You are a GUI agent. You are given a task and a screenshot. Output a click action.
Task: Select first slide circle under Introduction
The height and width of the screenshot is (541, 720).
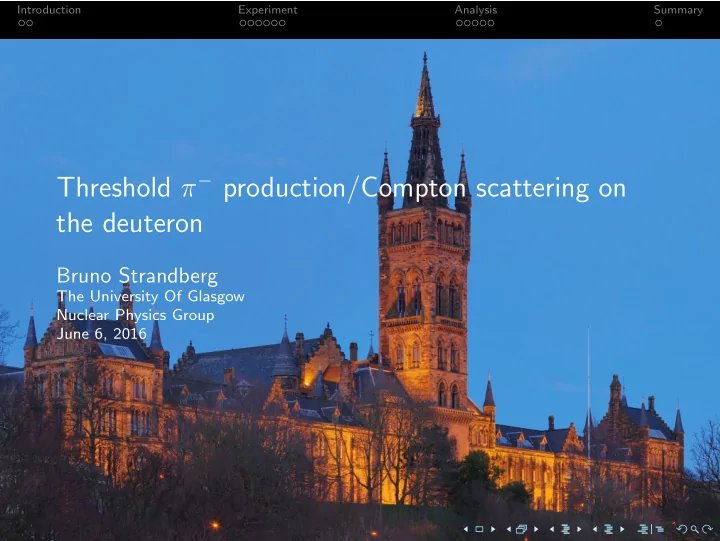point(22,23)
